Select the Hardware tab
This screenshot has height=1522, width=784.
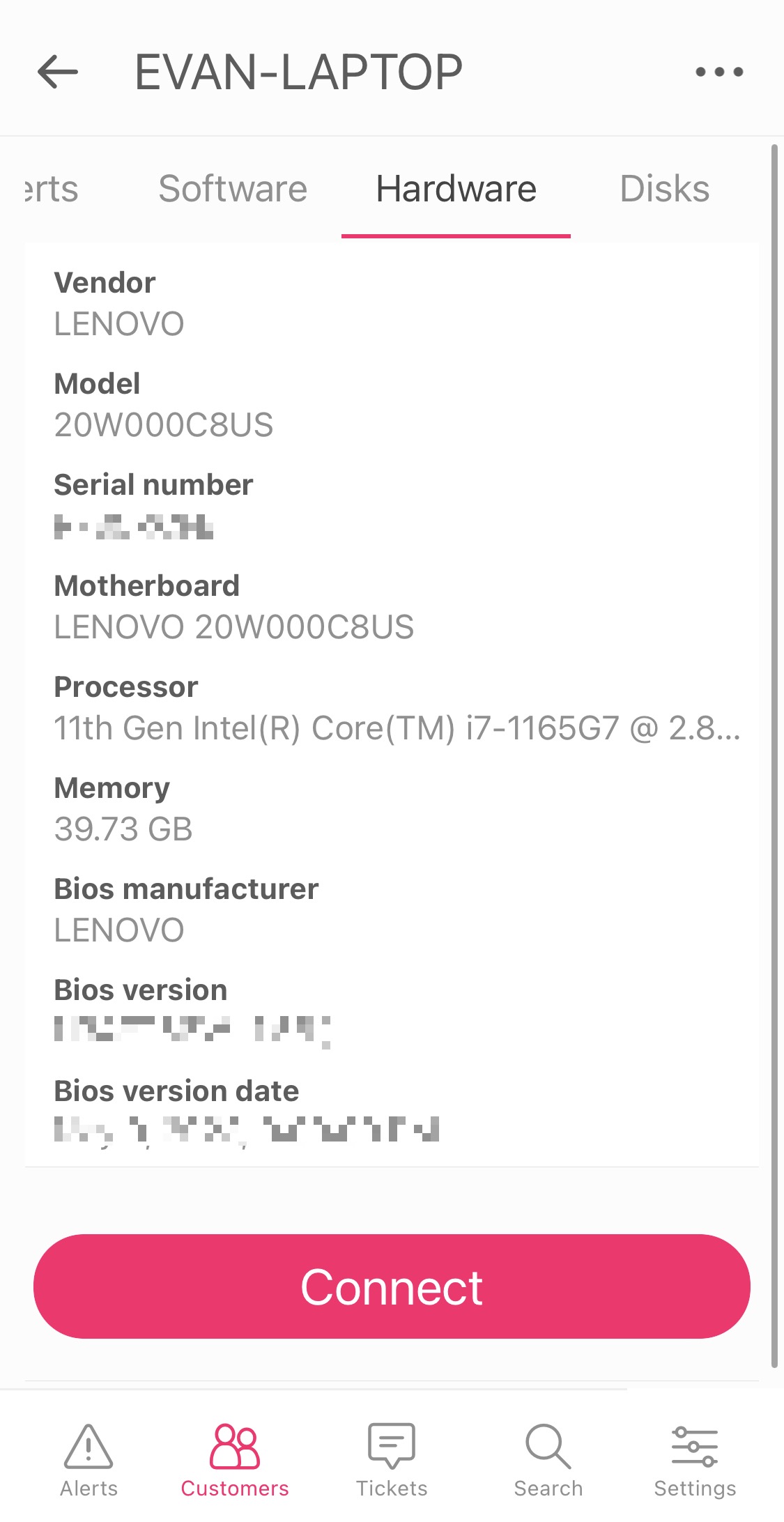point(456,189)
